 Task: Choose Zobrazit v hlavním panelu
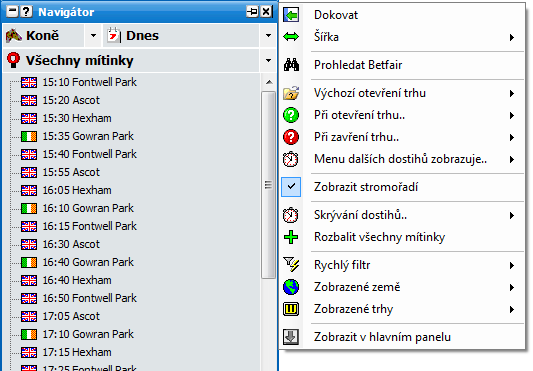point(402,337)
